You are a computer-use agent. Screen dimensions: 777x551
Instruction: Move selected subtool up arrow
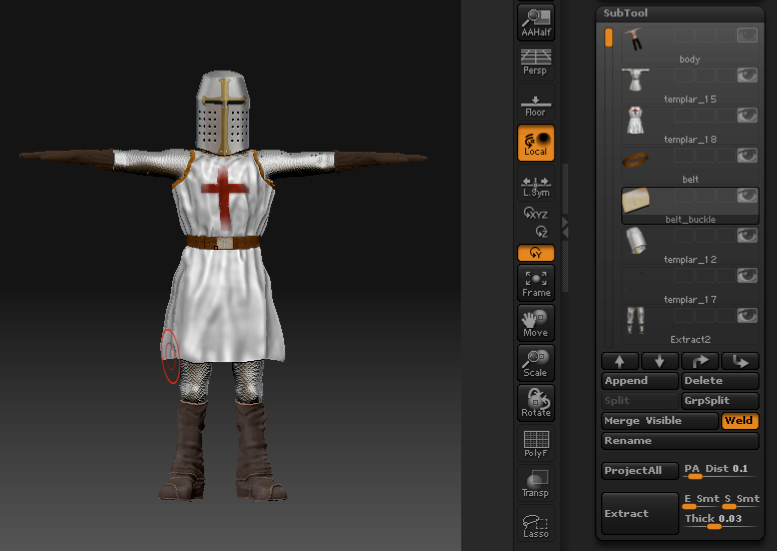[x=619, y=361]
